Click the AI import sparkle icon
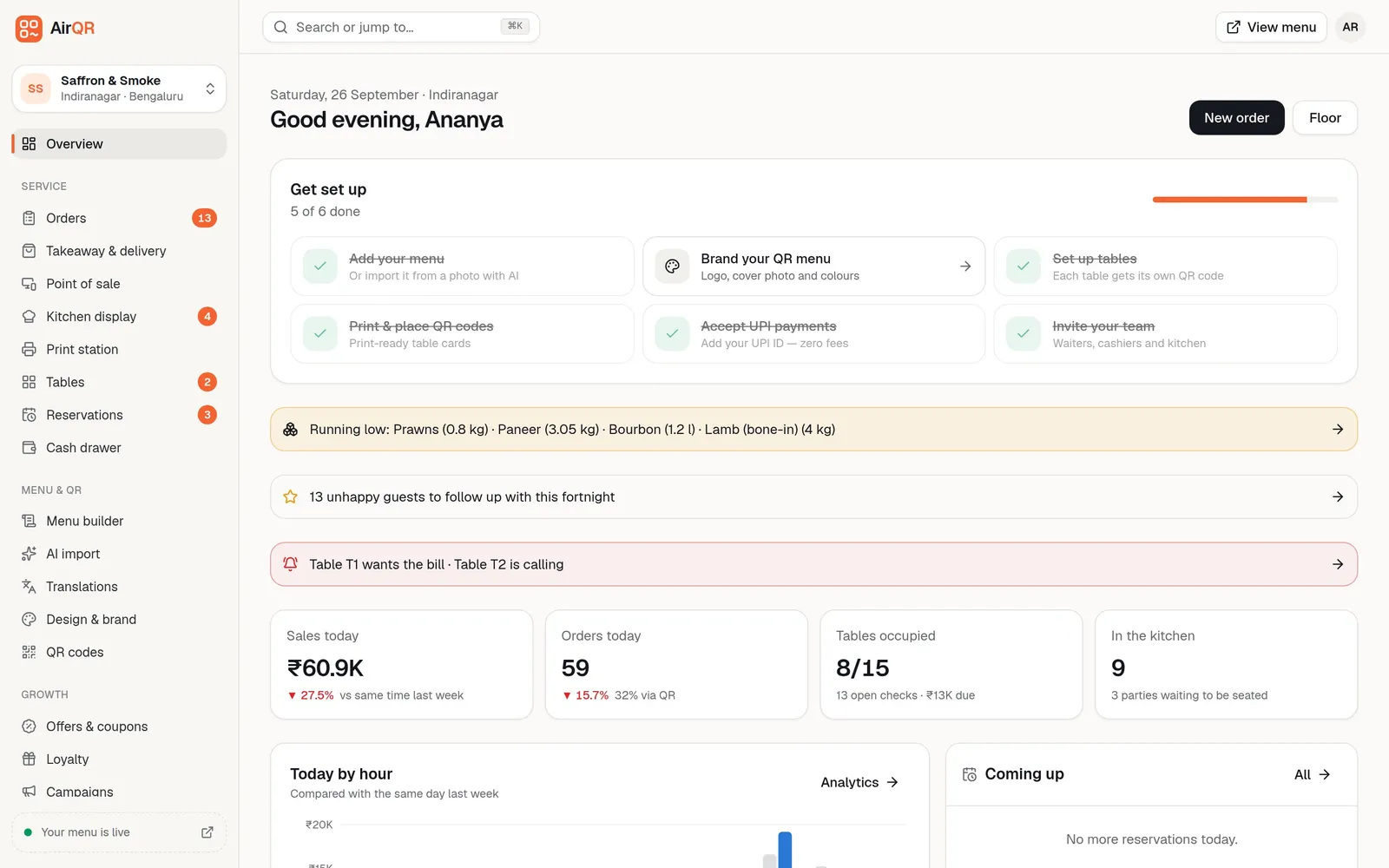The height and width of the screenshot is (868, 1389). [x=29, y=554]
